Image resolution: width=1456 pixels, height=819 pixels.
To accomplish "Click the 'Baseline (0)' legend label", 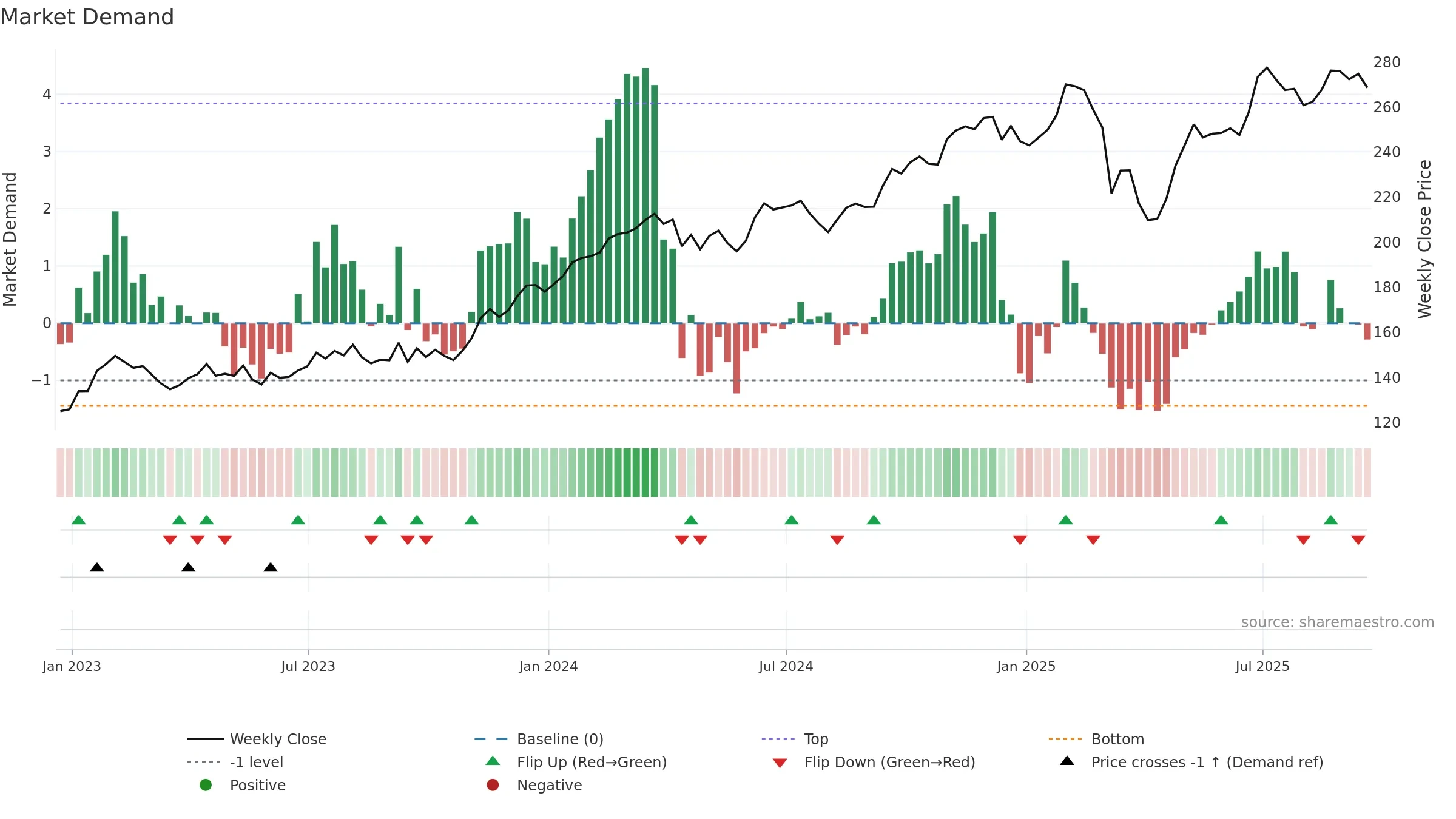I will click(x=560, y=740).
